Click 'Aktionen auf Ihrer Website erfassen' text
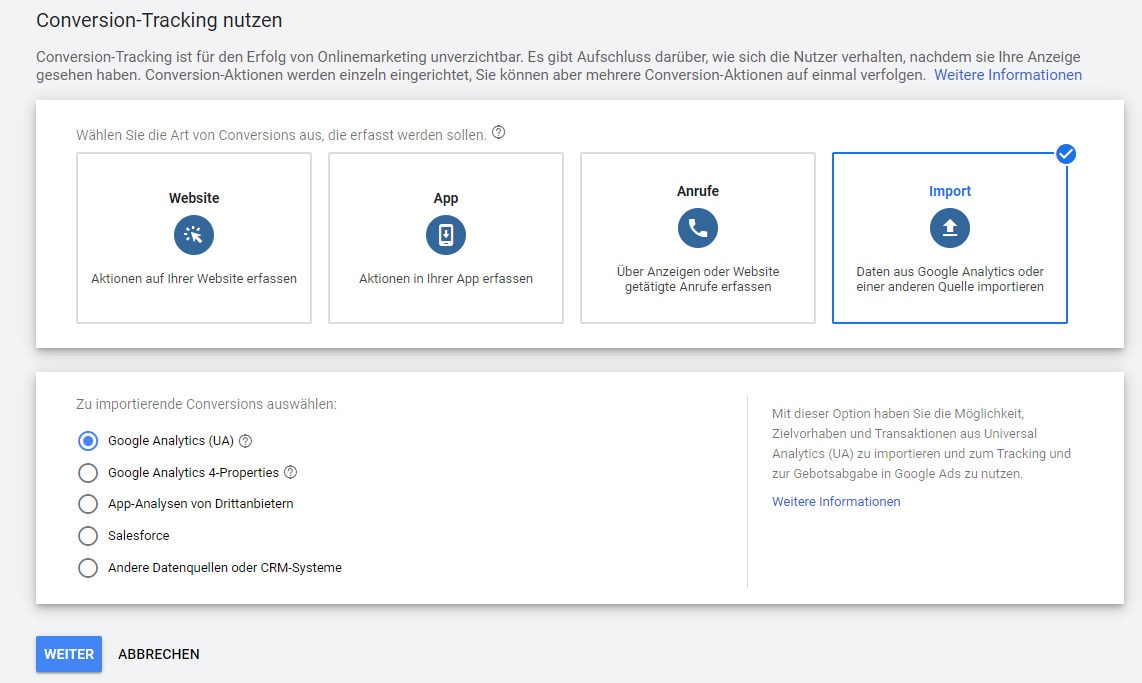 (x=194, y=278)
